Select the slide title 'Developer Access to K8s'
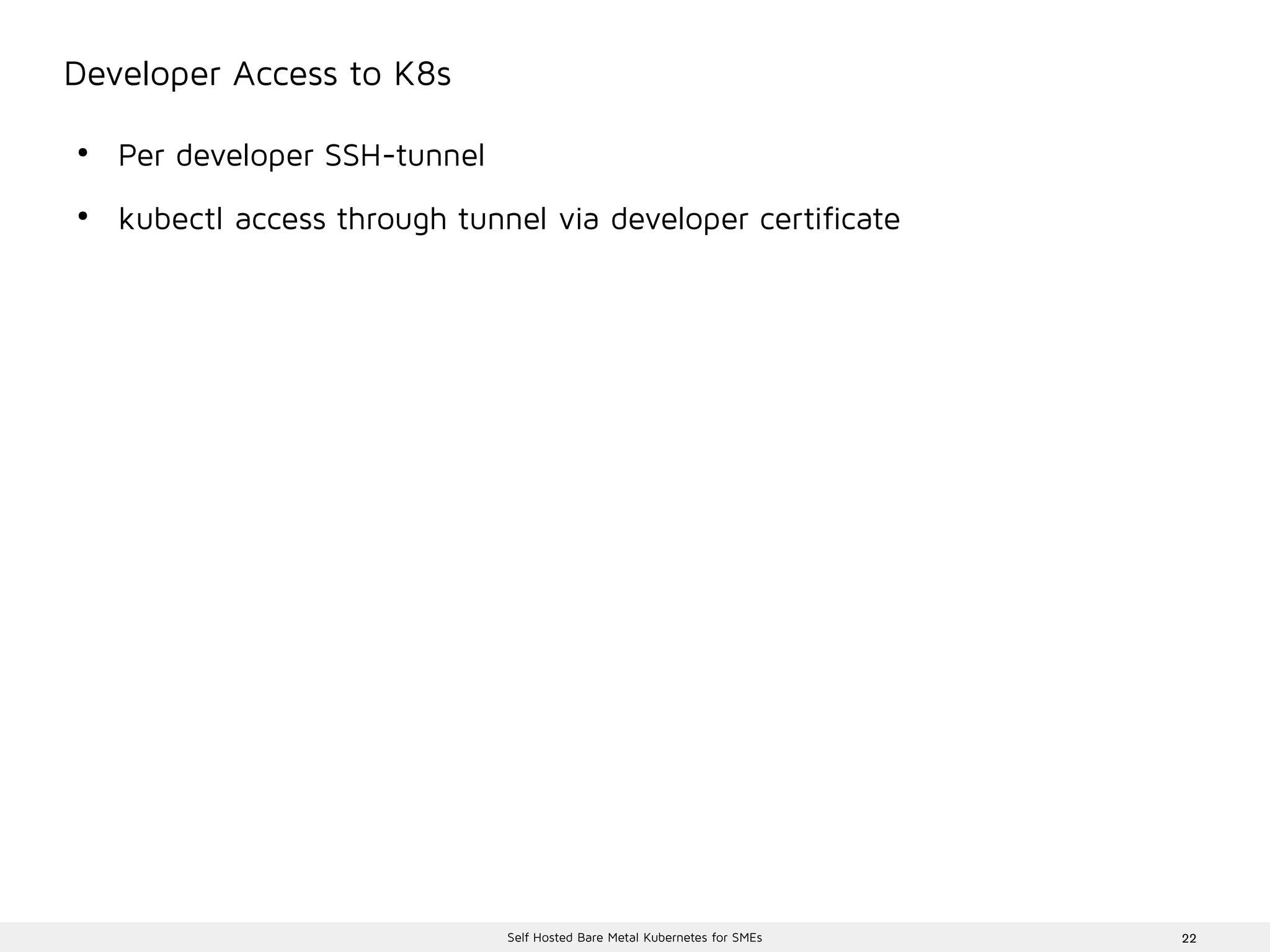The width and height of the screenshot is (1270, 952). click(257, 74)
